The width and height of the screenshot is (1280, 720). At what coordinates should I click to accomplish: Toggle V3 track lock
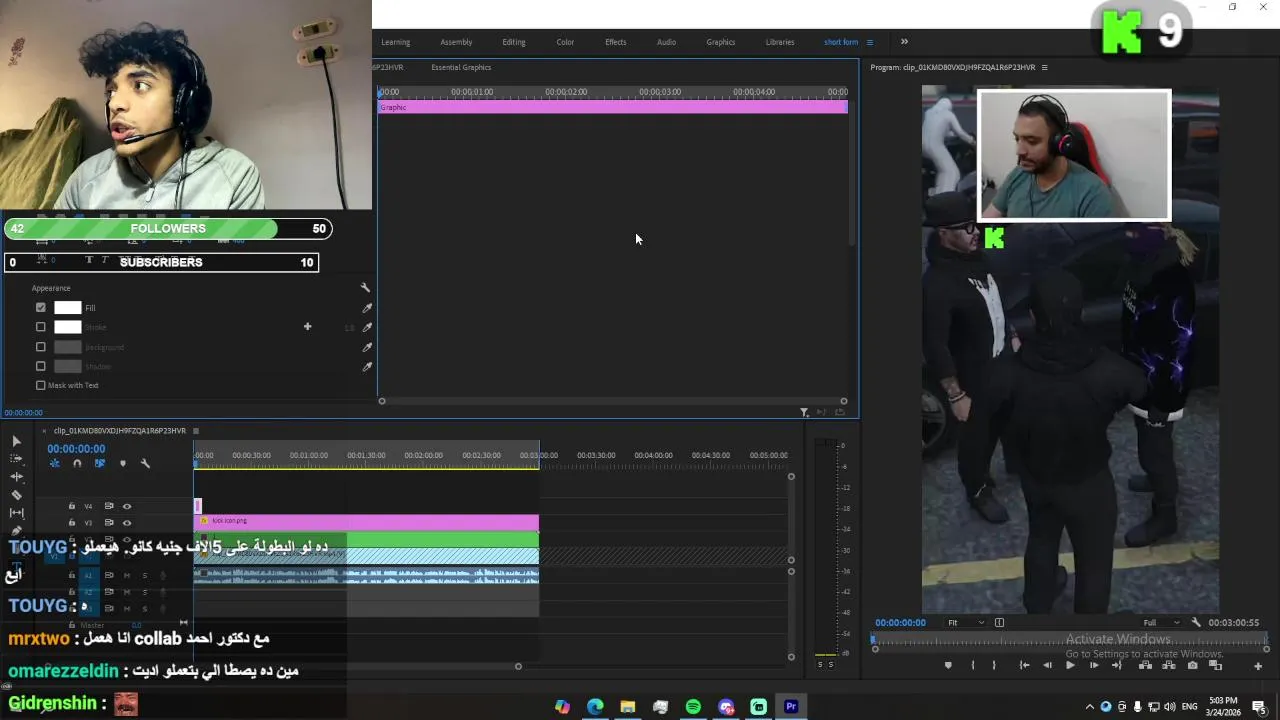pos(71,523)
